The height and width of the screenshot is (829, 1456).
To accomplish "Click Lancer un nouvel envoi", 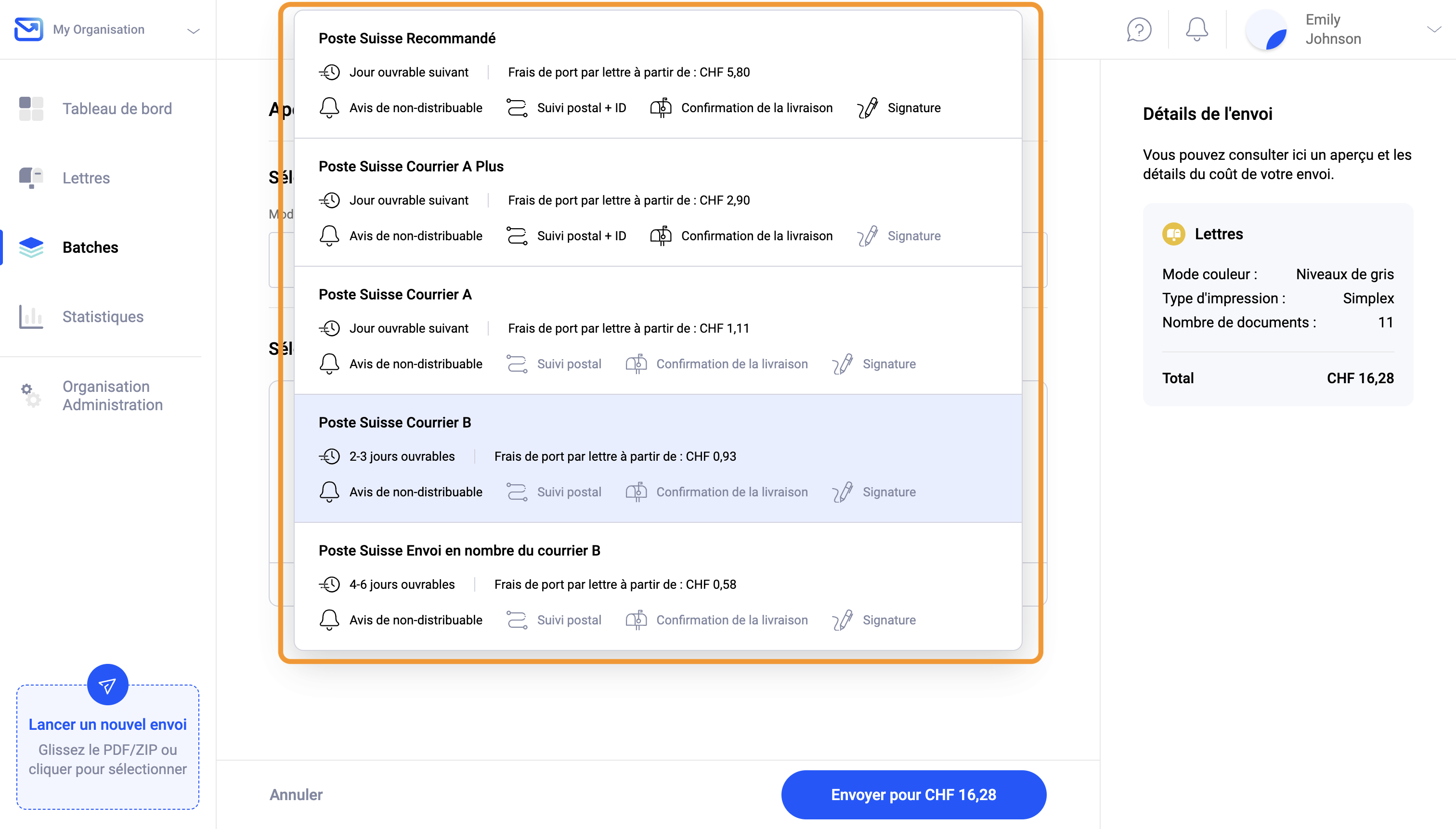I will [x=108, y=724].
